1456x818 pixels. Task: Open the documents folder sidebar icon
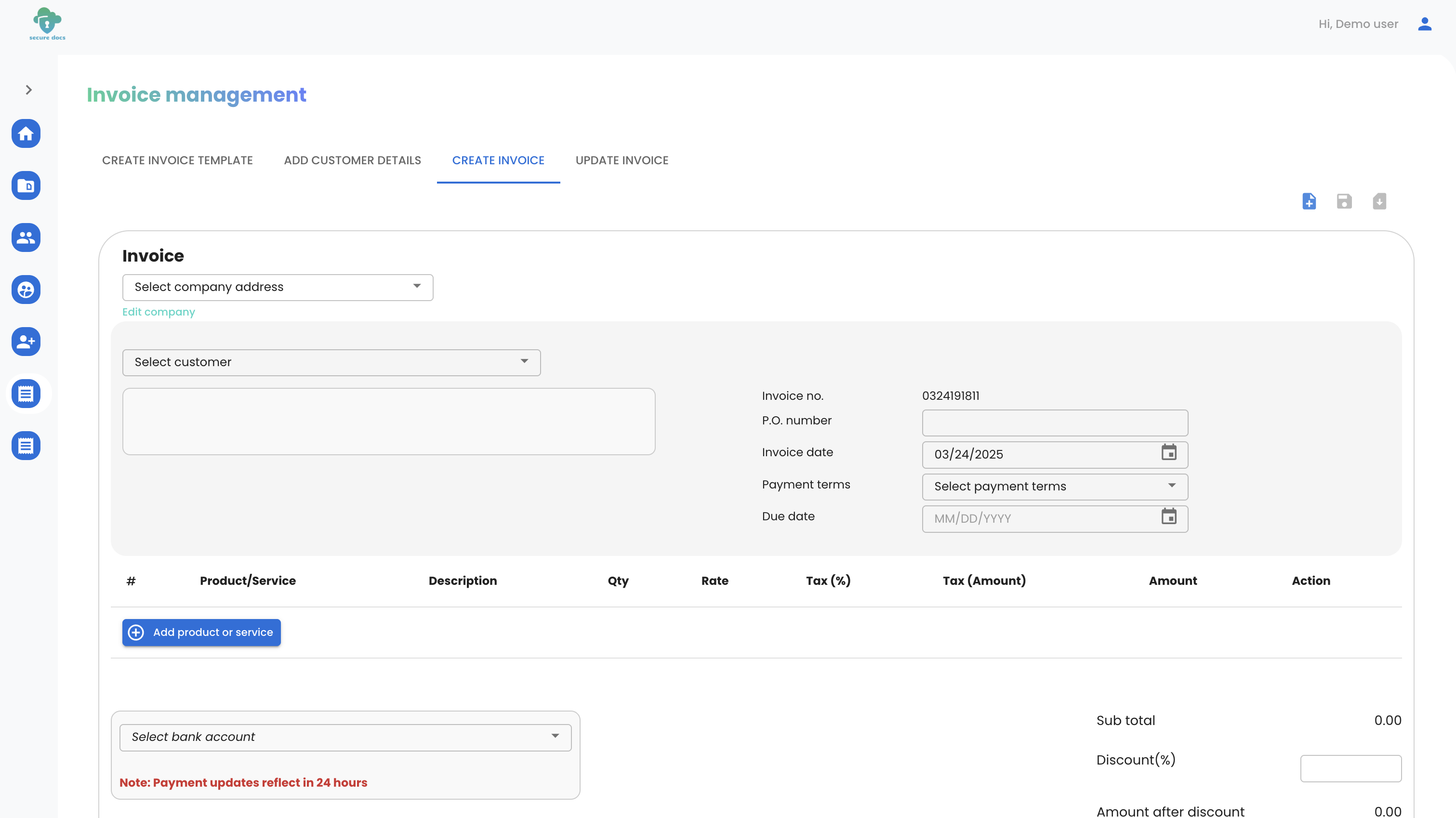coord(26,185)
